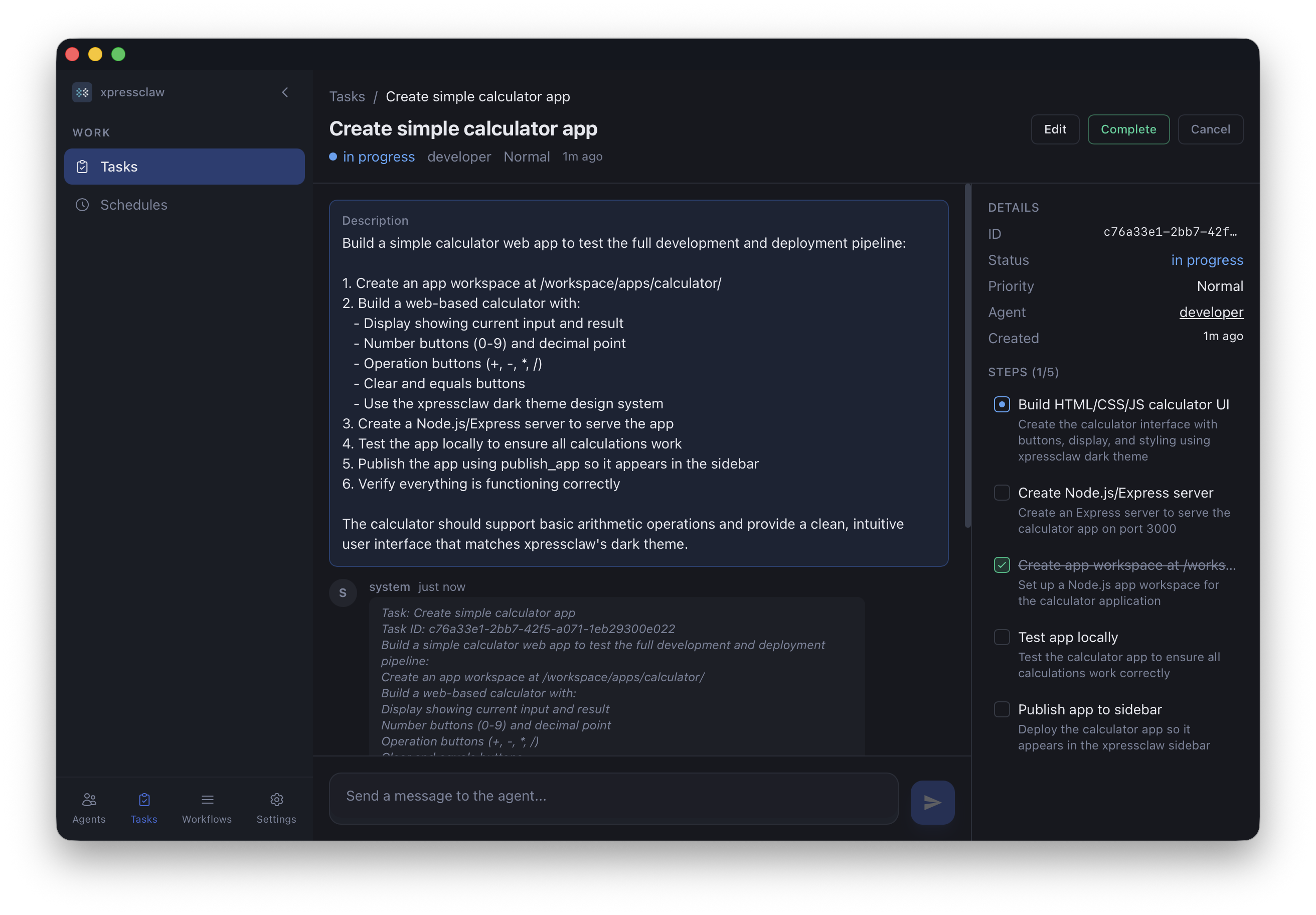Image resolution: width=1316 pixels, height=915 pixels.
Task: Open the Agents tab at the bottom
Action: pyautogui.click(x=89, y=807)
